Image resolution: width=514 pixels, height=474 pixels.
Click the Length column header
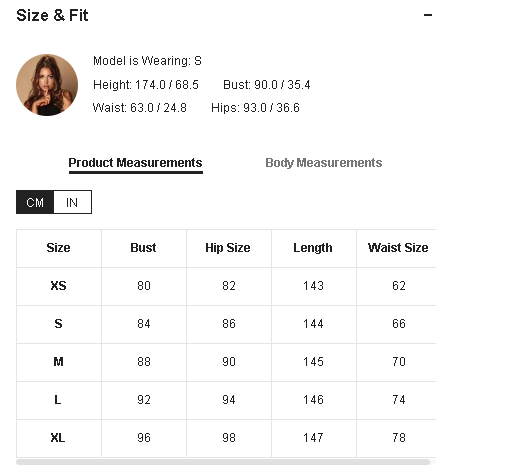pyautogui.click(x=313, y=248)
